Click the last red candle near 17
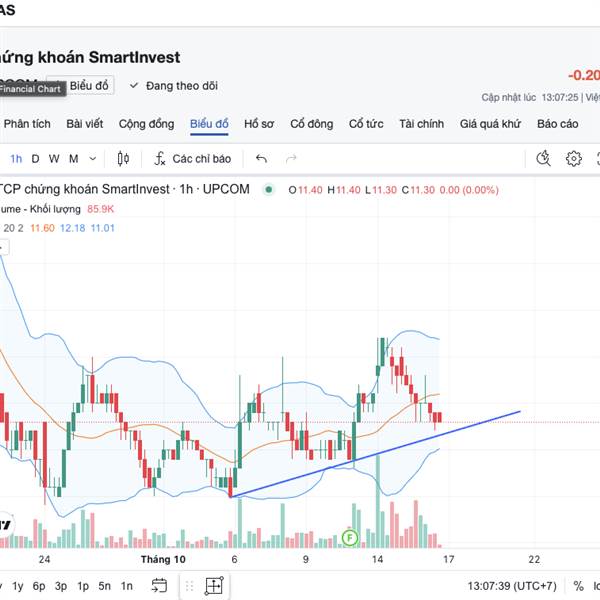600x600 pixels. click(x=439, y=417)
